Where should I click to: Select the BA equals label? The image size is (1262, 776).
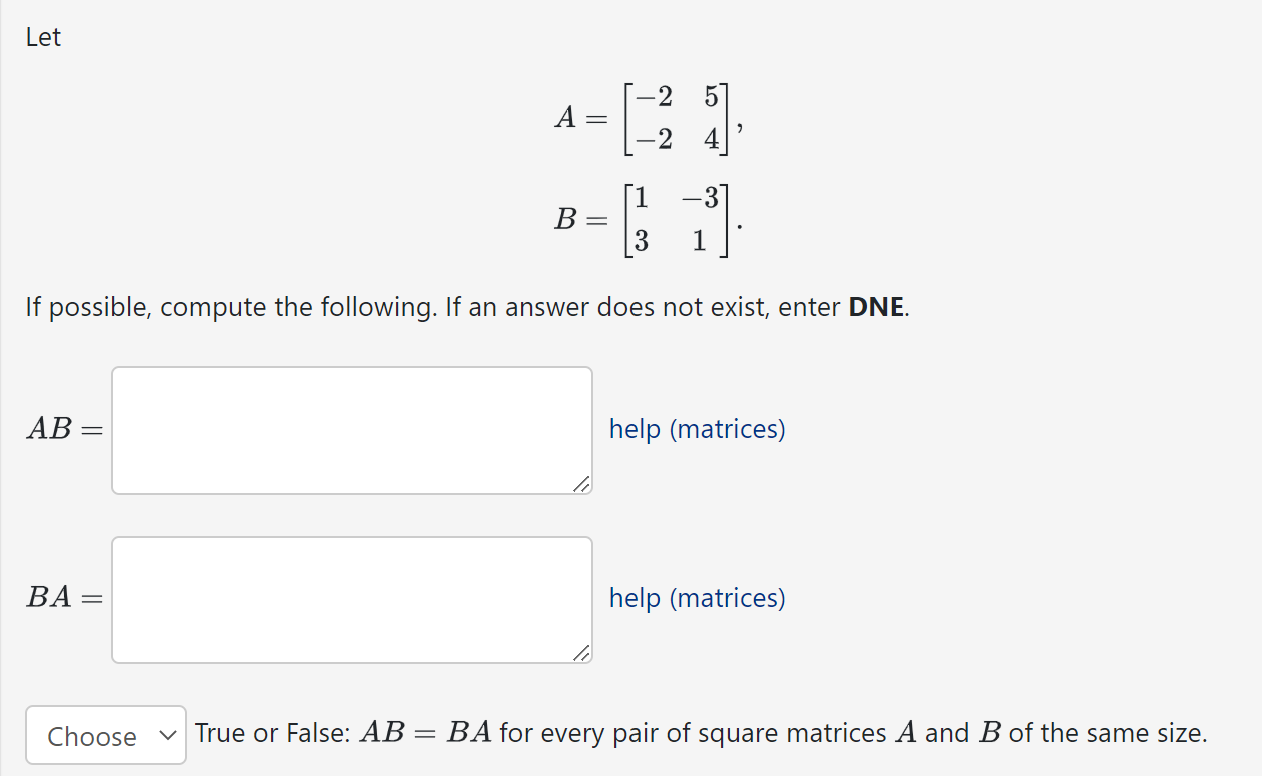[x=62, y=599]
